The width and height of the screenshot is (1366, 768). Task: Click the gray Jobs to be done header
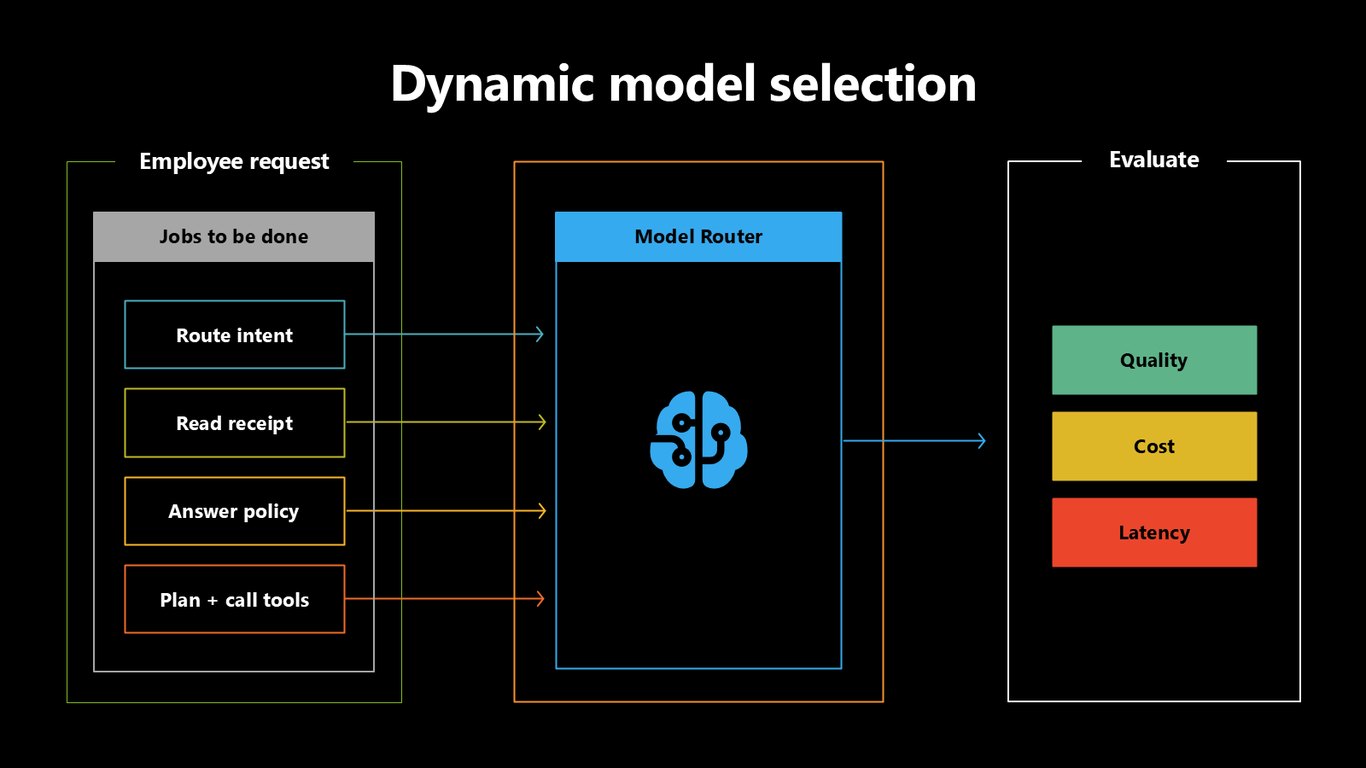(x=234, y=237)
